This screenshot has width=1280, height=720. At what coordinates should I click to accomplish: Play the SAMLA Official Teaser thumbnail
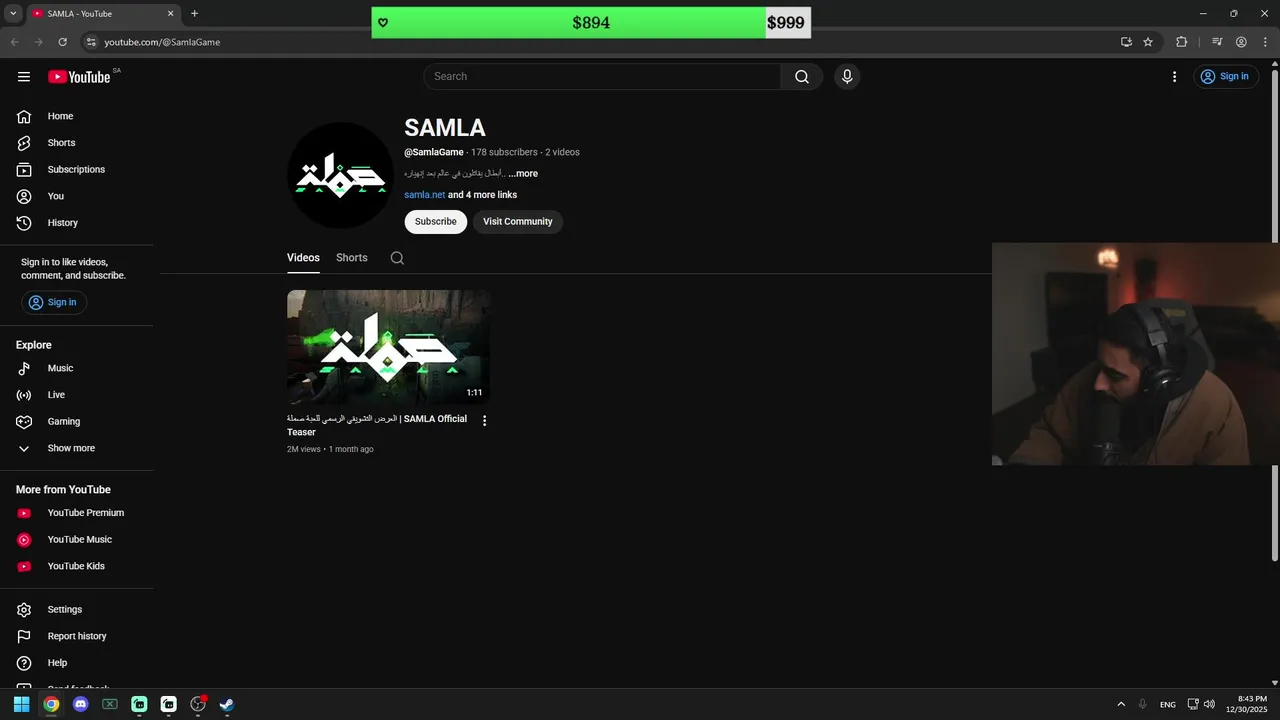[388, 347]
